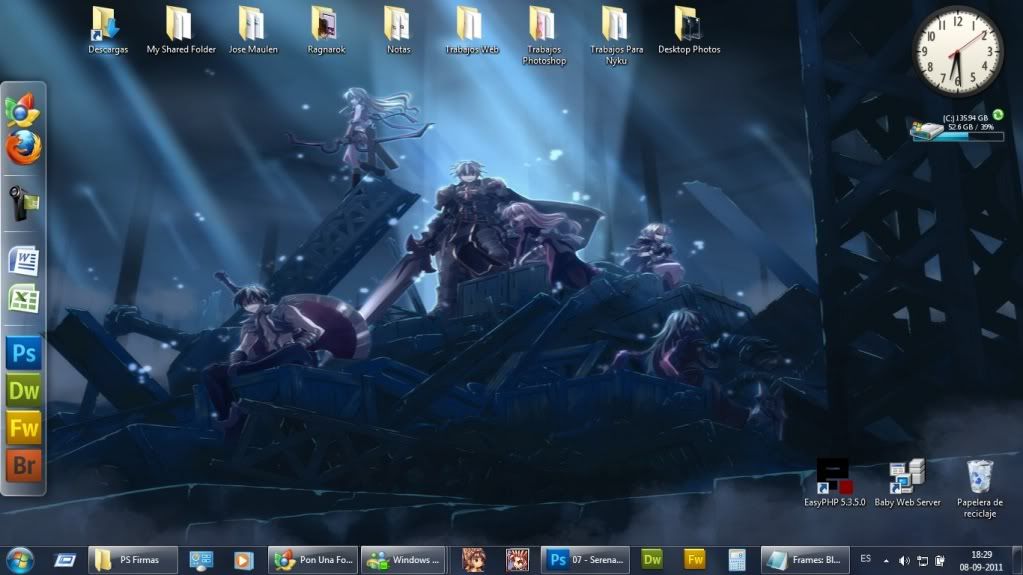Screen dimensions: 1023x575
Task: Click the Show desktop strip at taskbar end
Action: (x=1017, y=561)
